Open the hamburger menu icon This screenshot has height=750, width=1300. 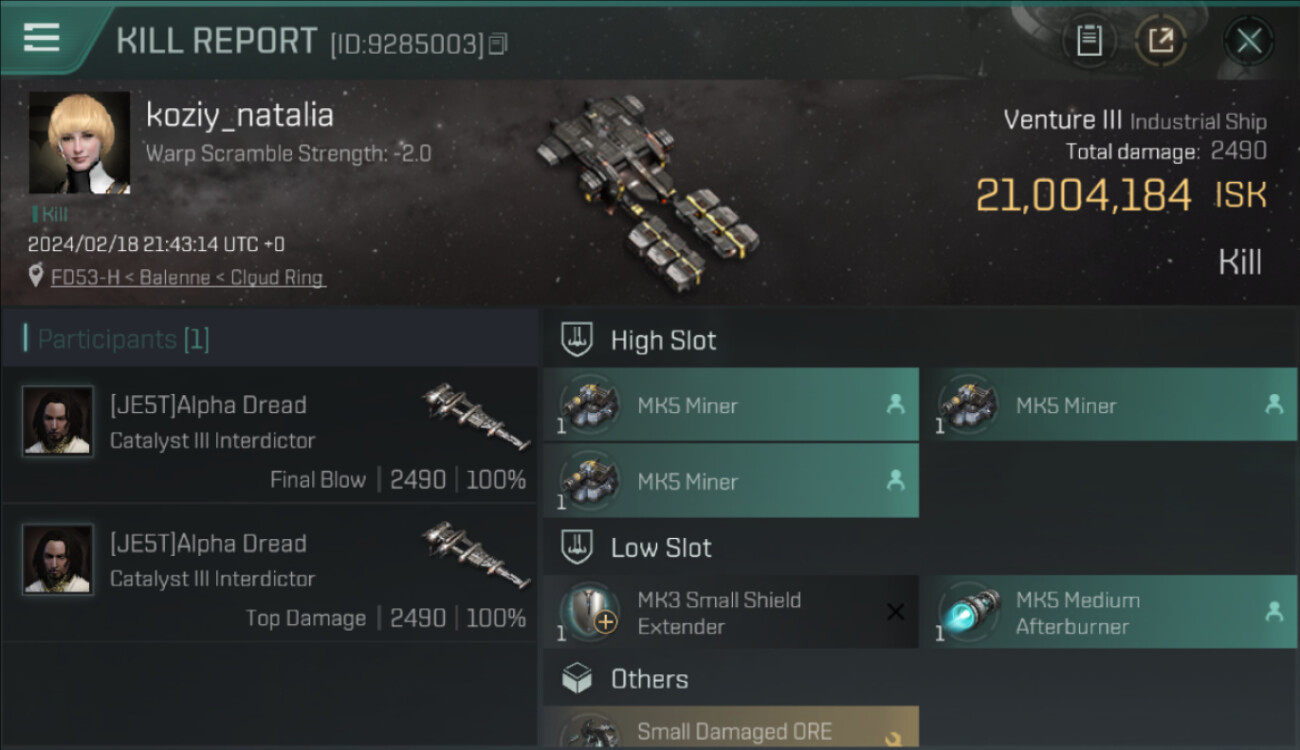tap(41, 38)
